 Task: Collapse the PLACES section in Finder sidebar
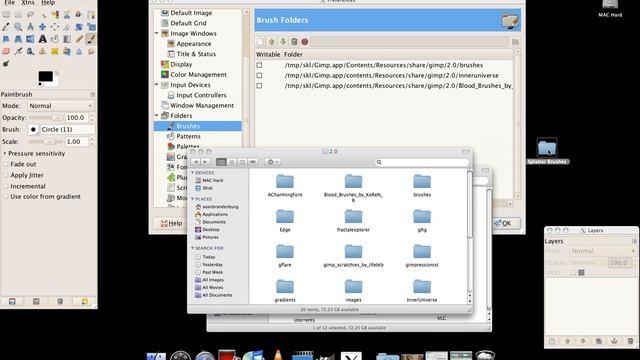pos(193,199)
